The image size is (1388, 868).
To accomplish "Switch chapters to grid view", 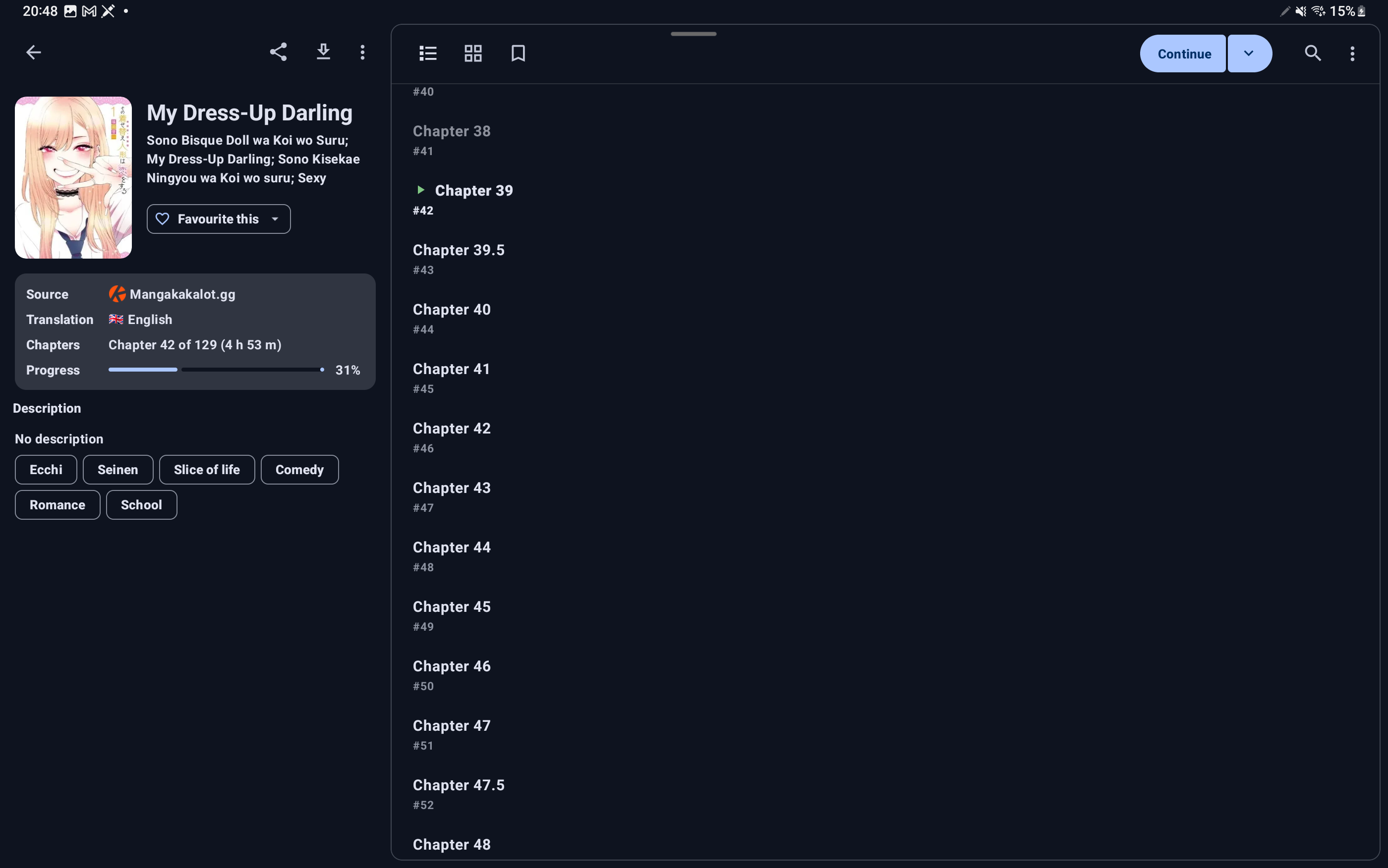I will point(473,54).
